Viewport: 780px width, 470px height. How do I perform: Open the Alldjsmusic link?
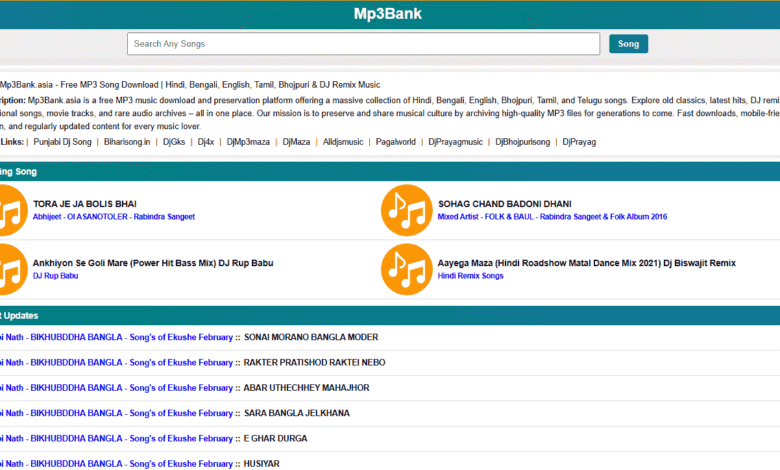pos(343,142)
